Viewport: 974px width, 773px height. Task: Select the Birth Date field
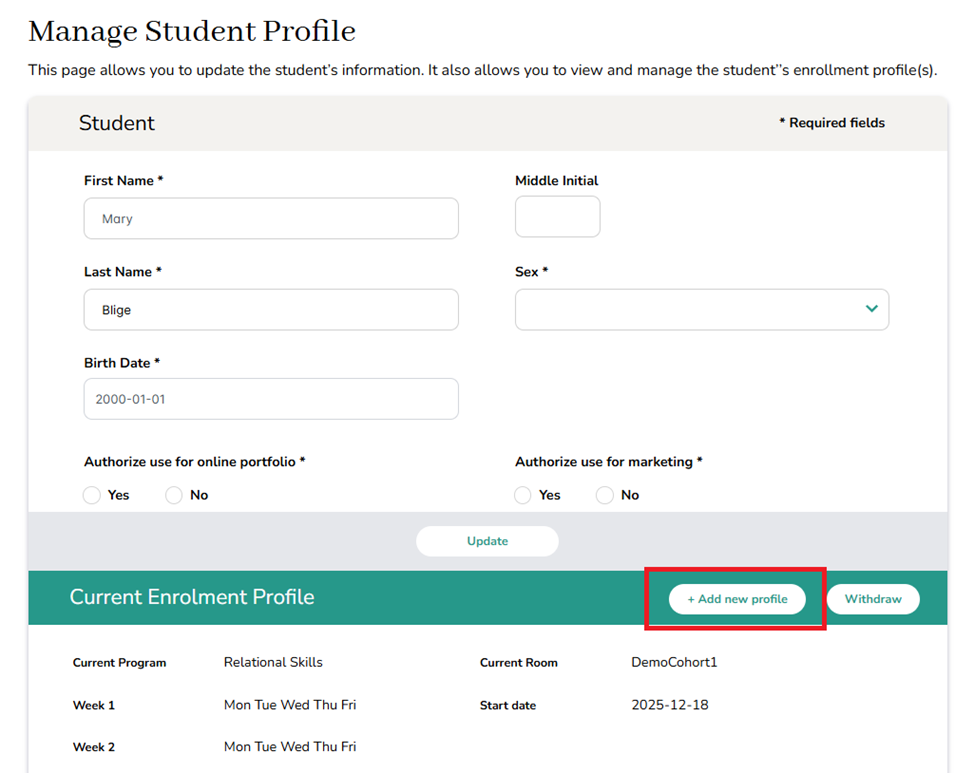[271, 399]
